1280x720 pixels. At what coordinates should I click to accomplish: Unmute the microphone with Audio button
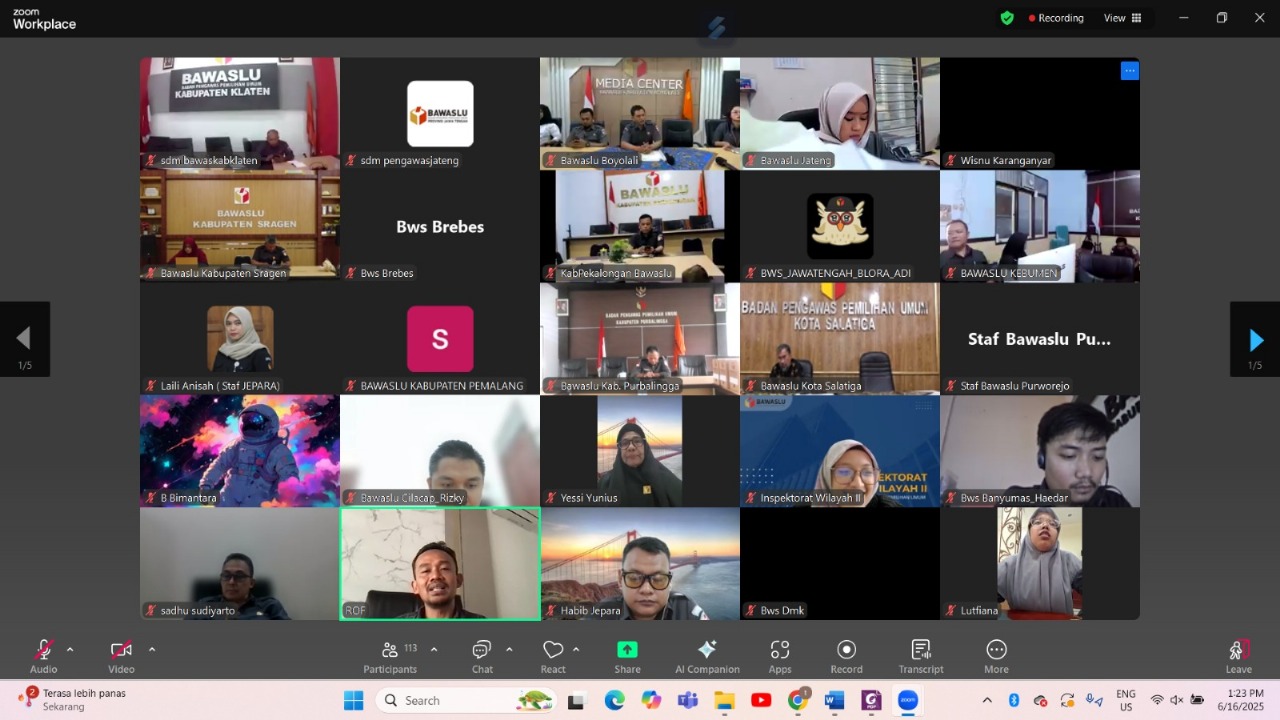(44, 656)
